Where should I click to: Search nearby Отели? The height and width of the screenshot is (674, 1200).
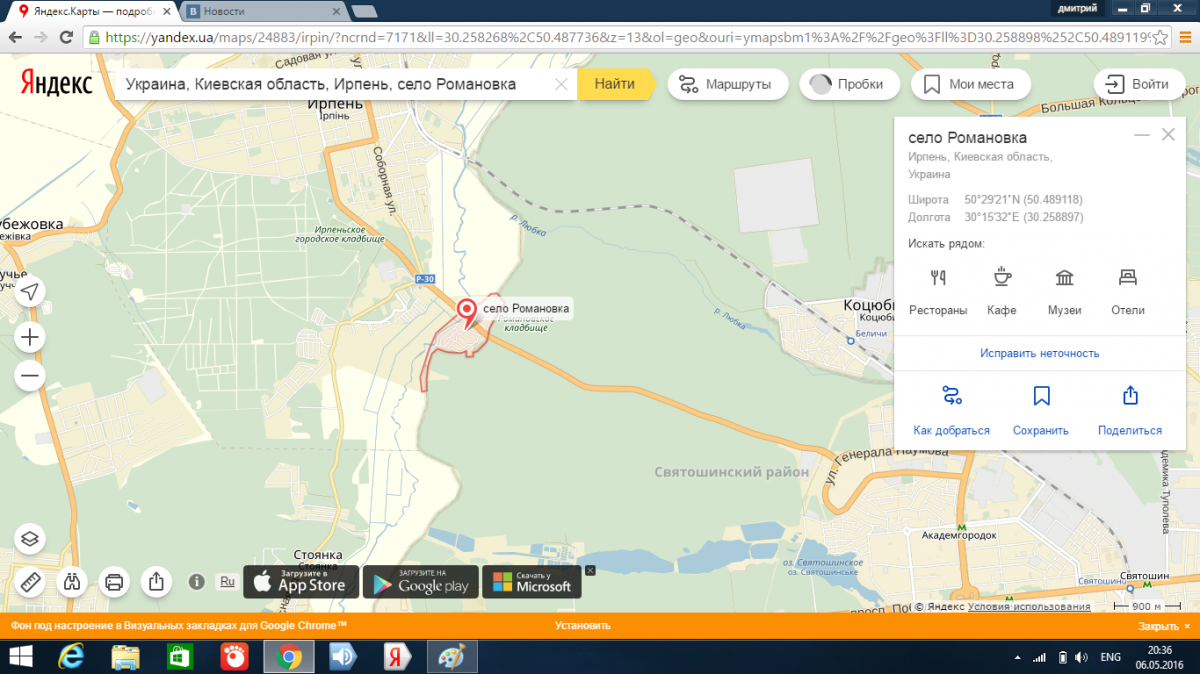[1128, 291]
